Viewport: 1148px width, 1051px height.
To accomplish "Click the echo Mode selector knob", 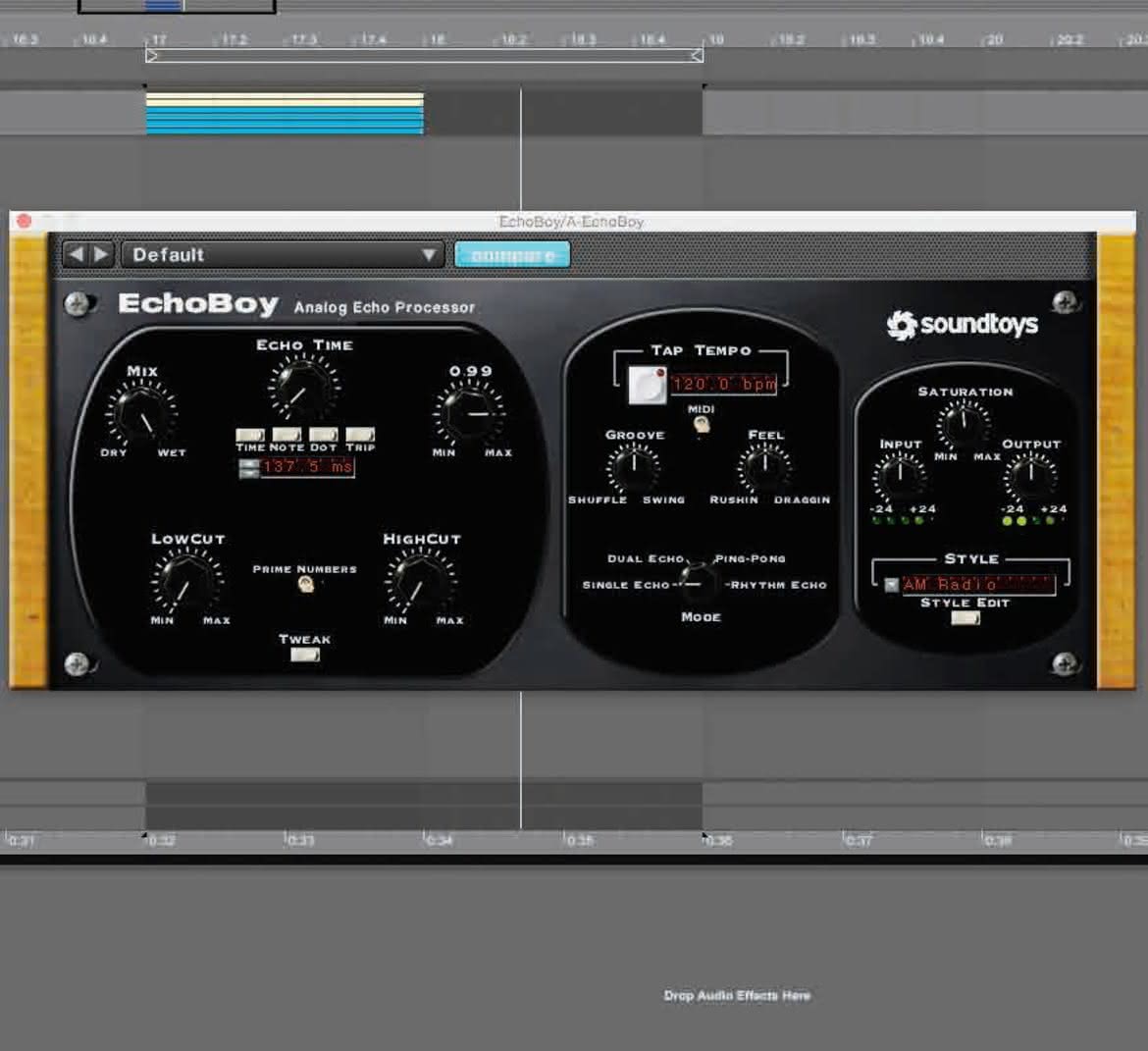I will 700,584.
